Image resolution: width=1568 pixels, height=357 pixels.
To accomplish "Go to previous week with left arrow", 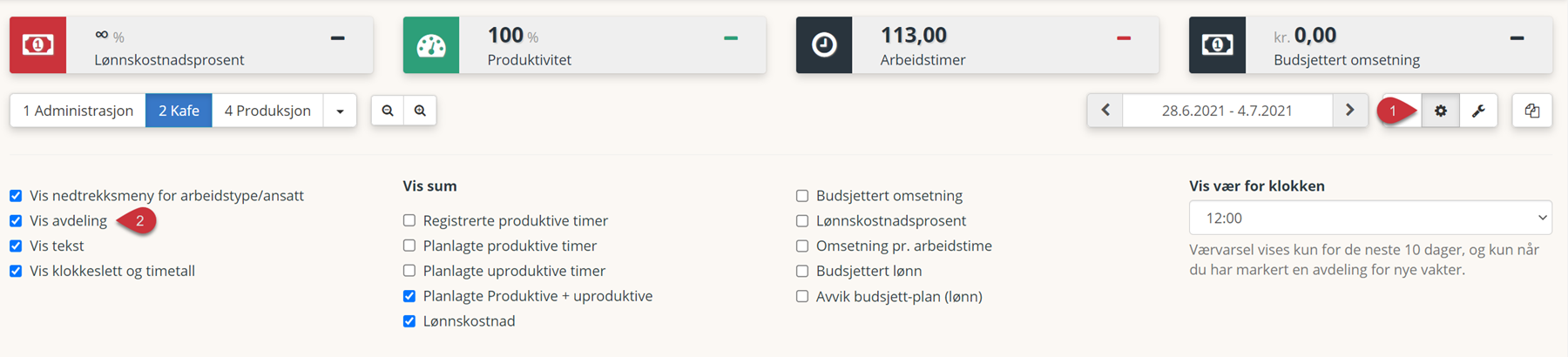I will point(1105,111).
